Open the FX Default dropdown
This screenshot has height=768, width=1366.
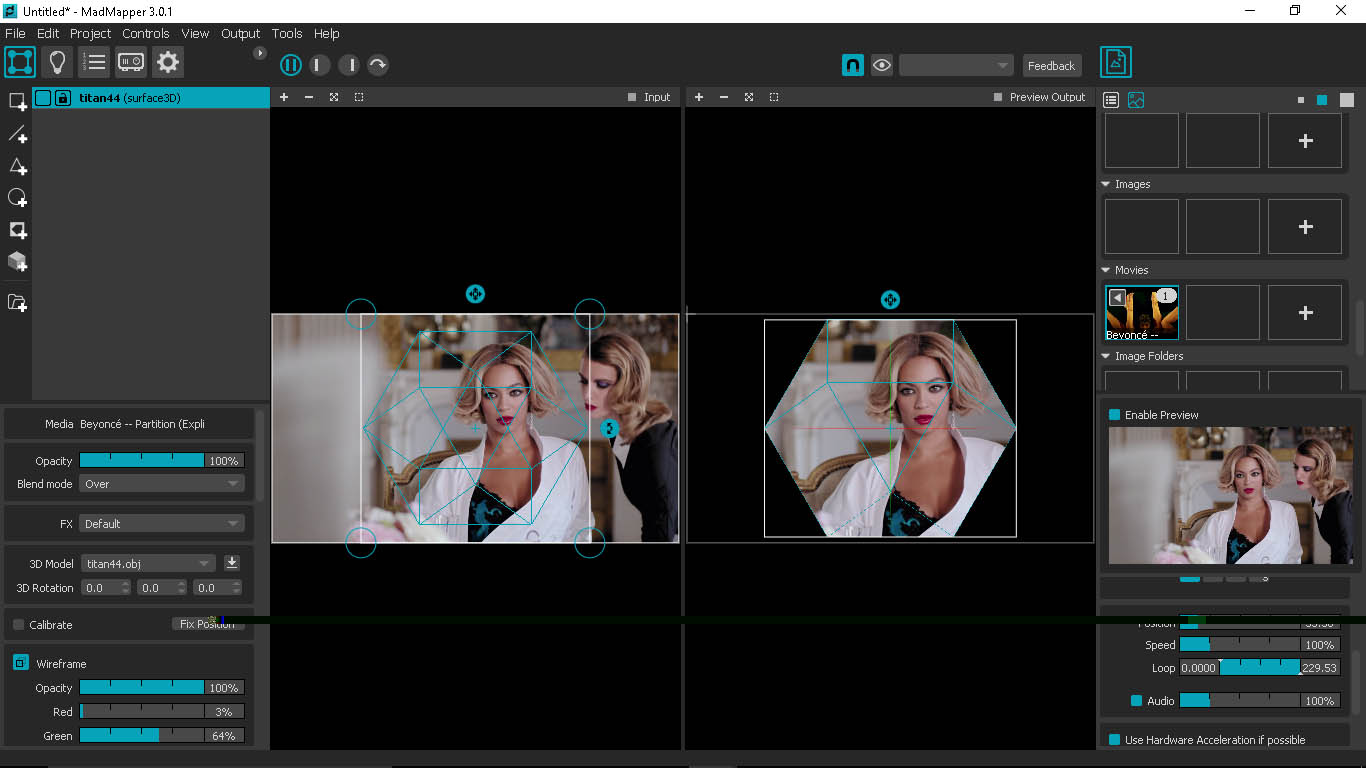tap(162, 523)
